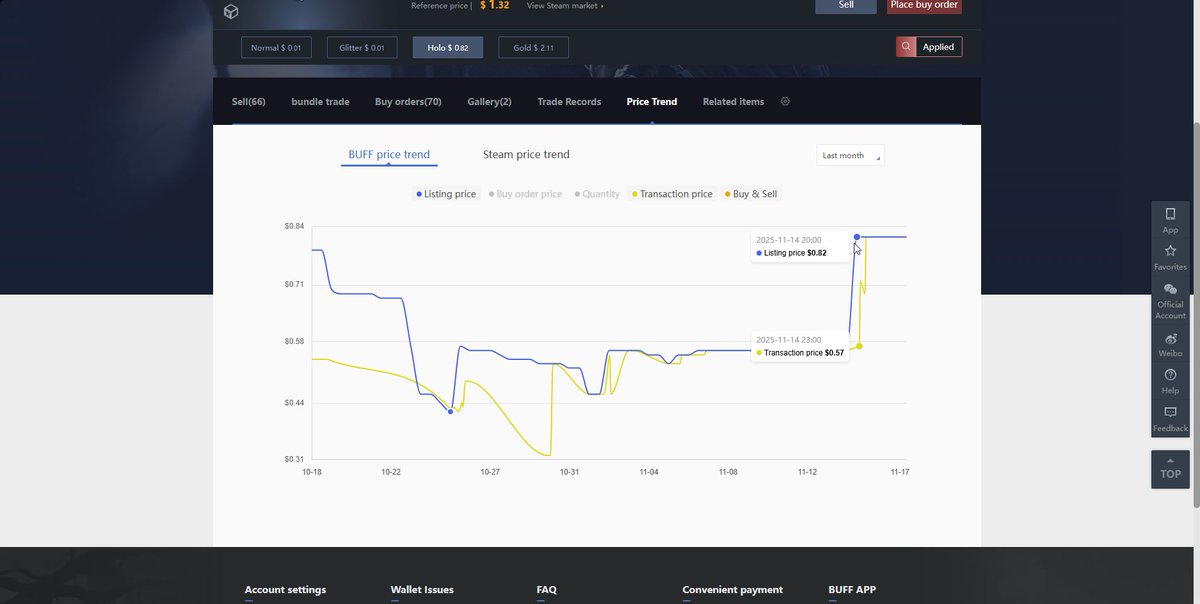The height and width of the screenshot is (604, 1200).
Task: Enable Quantity legend series
Action: [597, 194]
